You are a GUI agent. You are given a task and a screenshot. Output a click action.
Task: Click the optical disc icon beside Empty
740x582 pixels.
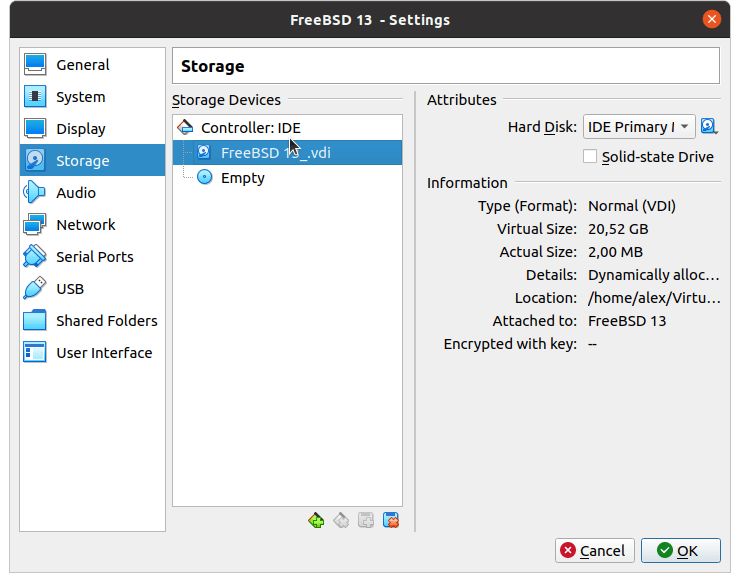coord(204,177)
